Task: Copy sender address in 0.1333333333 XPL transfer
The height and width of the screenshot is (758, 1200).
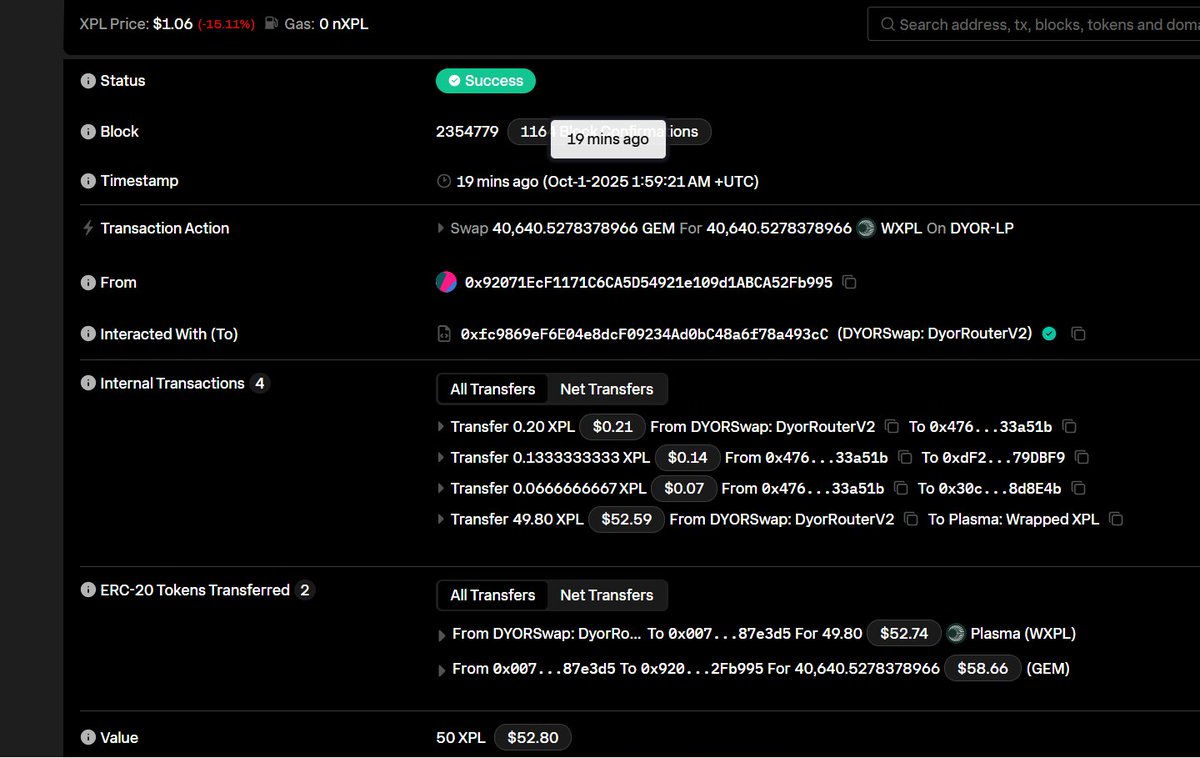Action: 905,458
